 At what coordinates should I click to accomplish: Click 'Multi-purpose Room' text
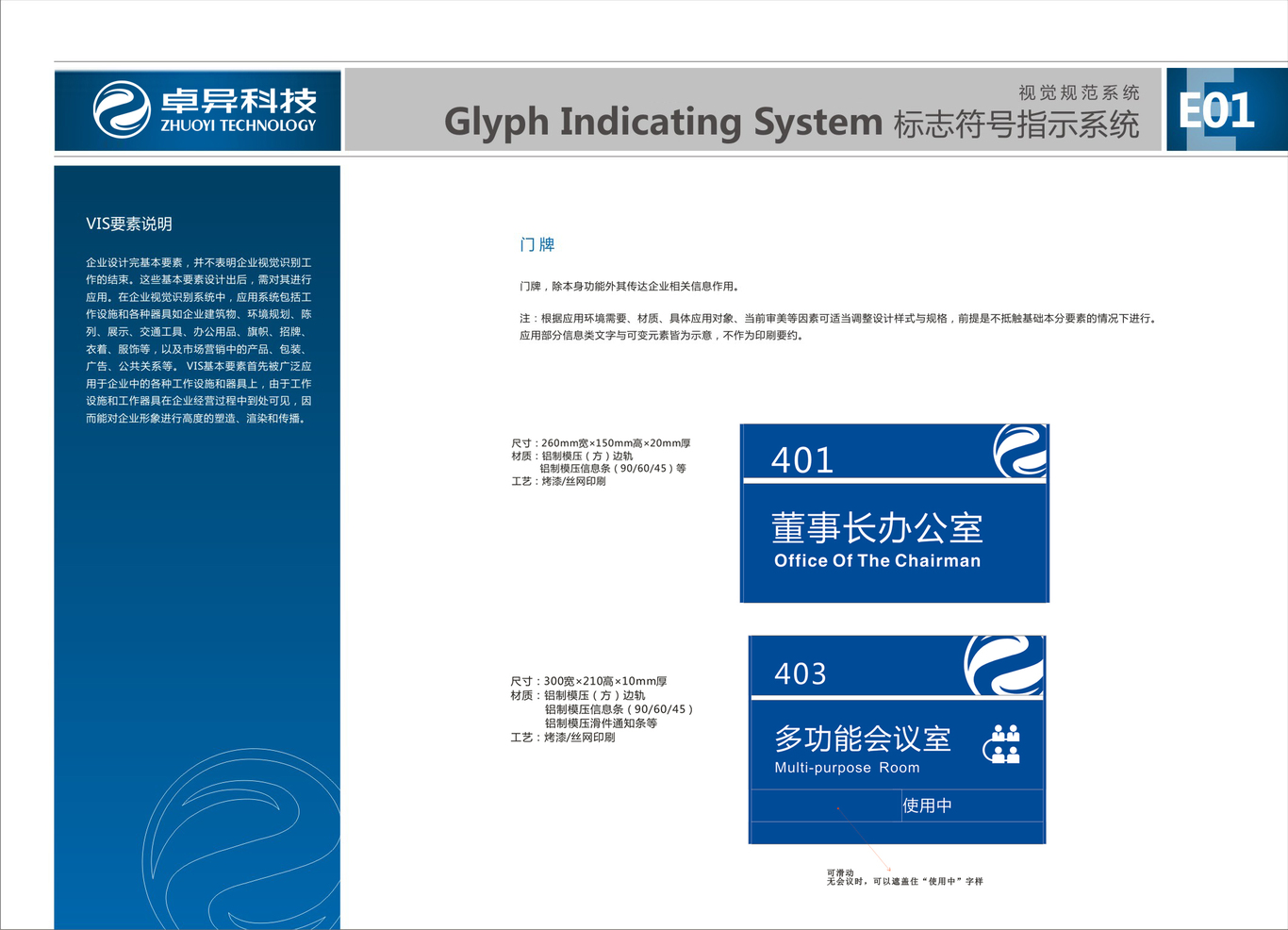(847, 768)
